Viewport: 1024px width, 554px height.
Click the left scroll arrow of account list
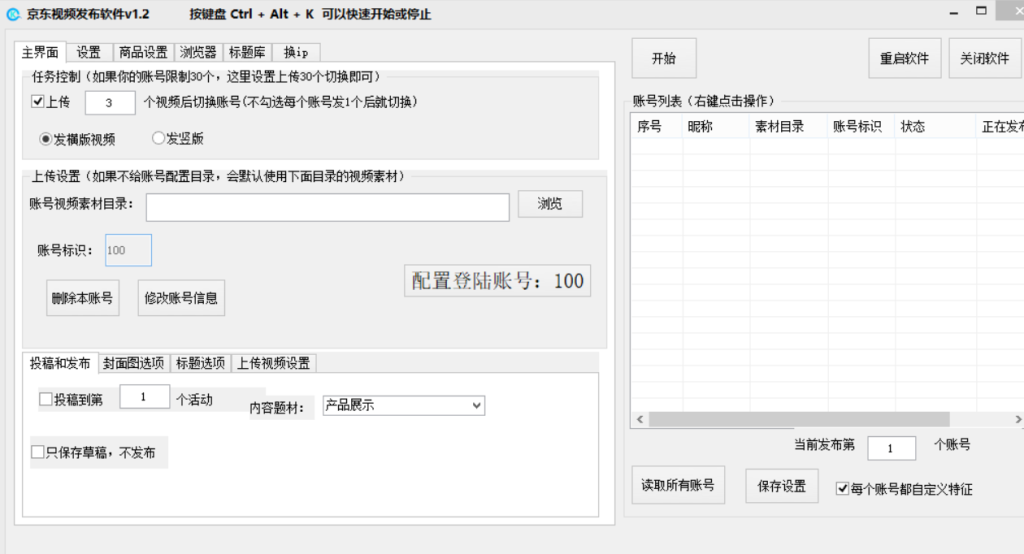point(640,419)
